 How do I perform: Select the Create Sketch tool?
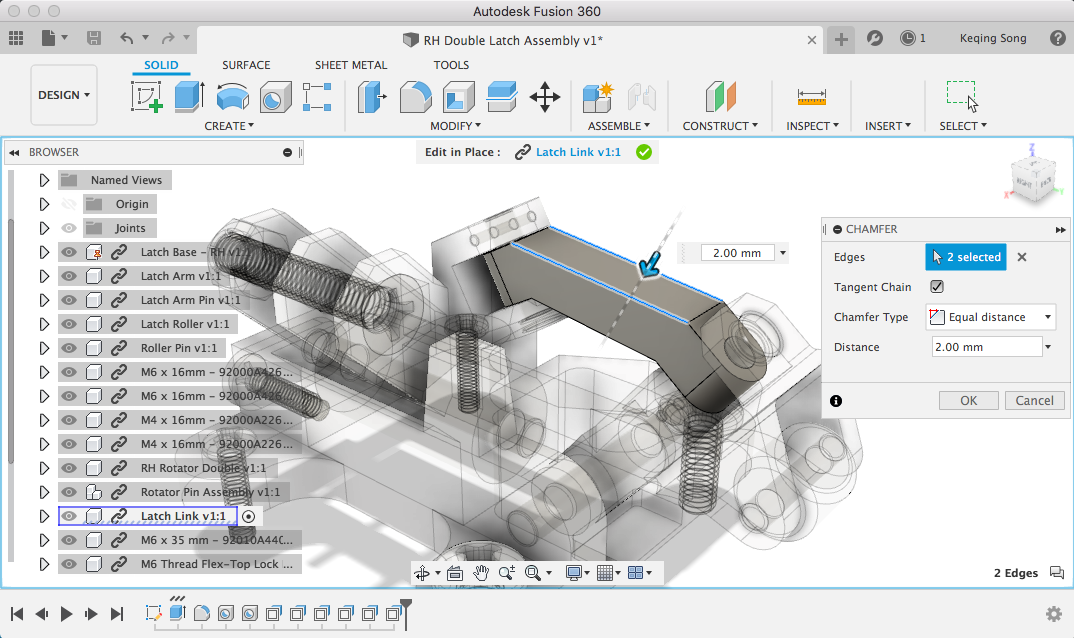pos(147,97)
